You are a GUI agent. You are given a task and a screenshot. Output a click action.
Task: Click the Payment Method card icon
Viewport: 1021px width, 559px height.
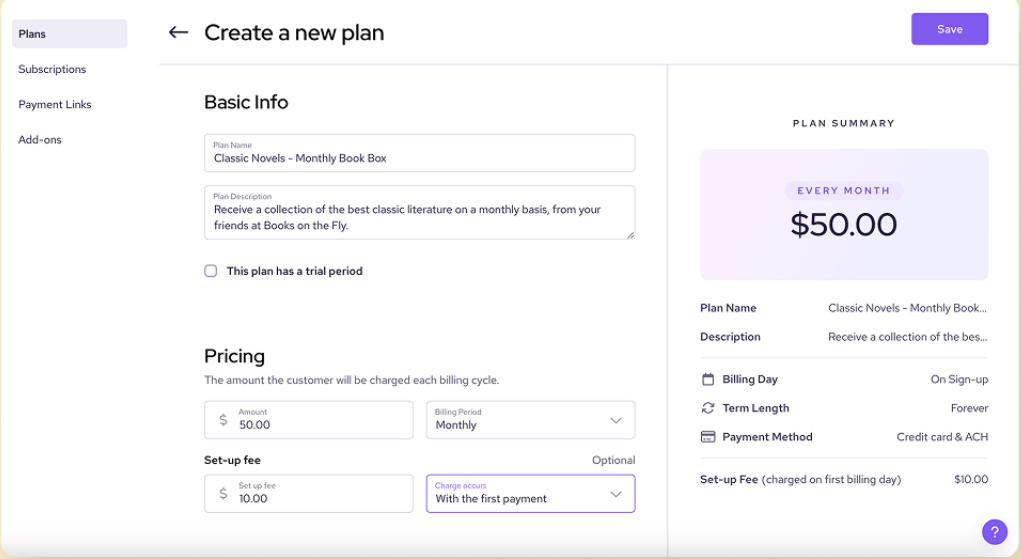pyautogui.click(x=708, y=437)
